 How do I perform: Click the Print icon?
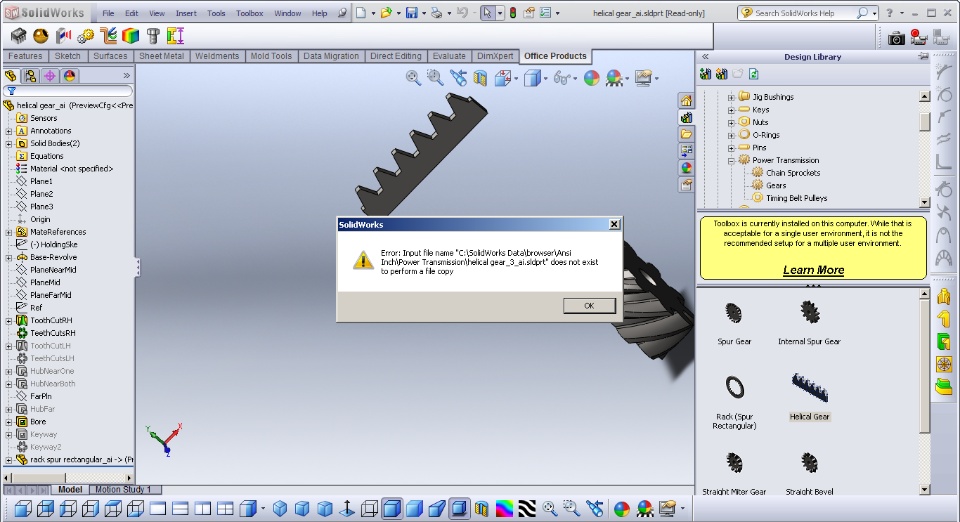(437, 13)
